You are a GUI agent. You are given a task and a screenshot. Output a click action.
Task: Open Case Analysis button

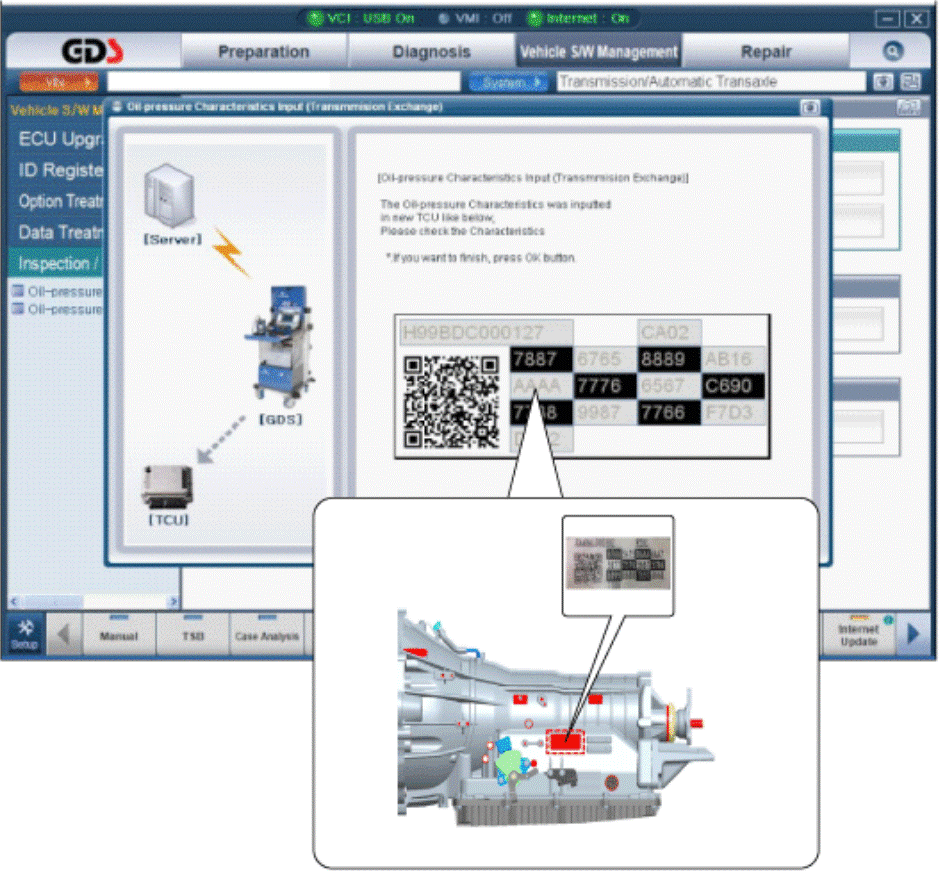tap(266, 634)
